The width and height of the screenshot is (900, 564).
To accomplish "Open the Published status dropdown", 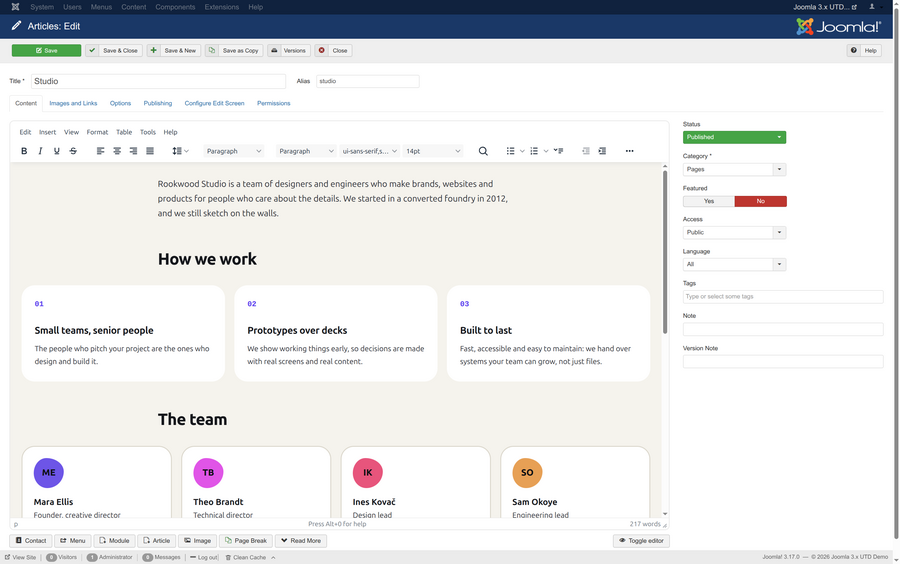I will coord(734,137).
